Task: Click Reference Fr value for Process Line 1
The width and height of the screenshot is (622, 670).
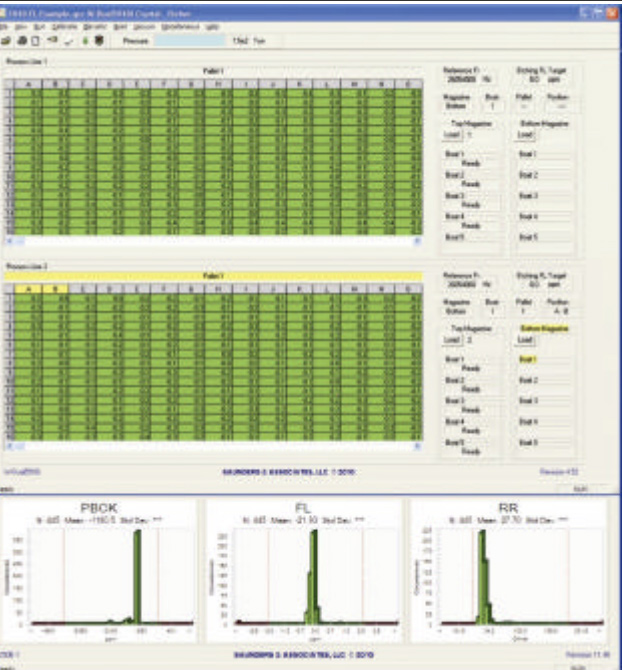Action: [x=461, y=79]
